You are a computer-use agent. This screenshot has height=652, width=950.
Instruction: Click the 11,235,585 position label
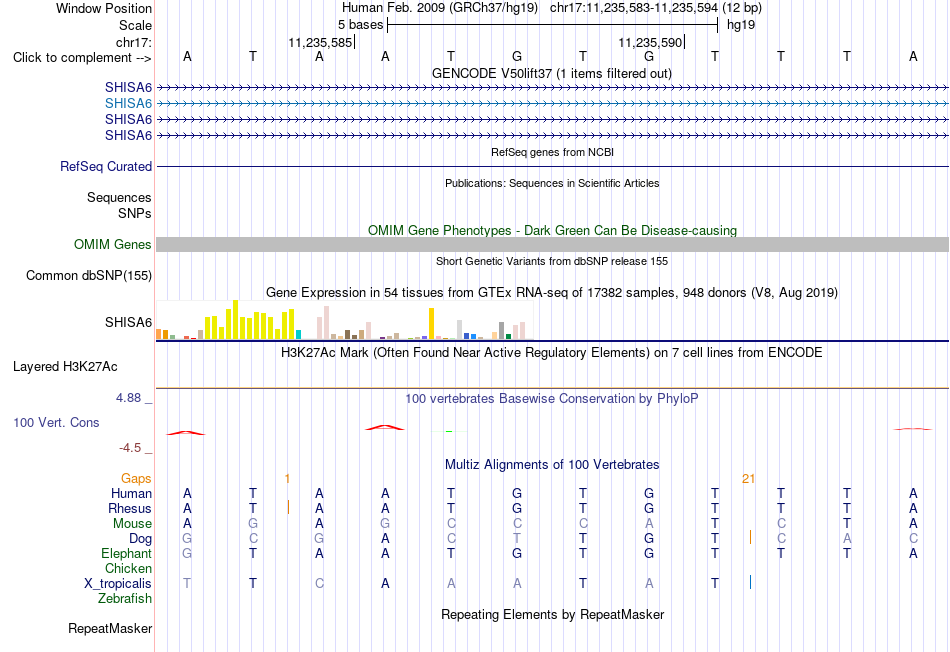point(321,42)
